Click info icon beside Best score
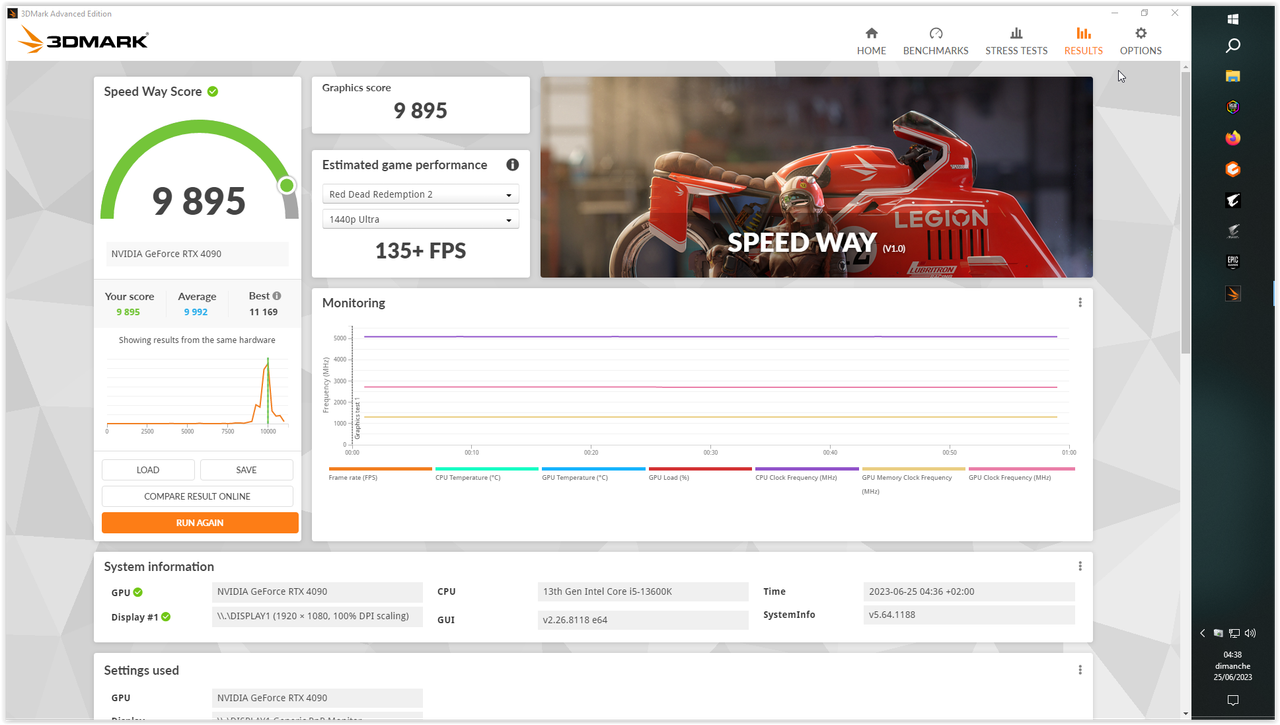The image size is (1280, 725). pyautogui.click(x=277, y=296)
